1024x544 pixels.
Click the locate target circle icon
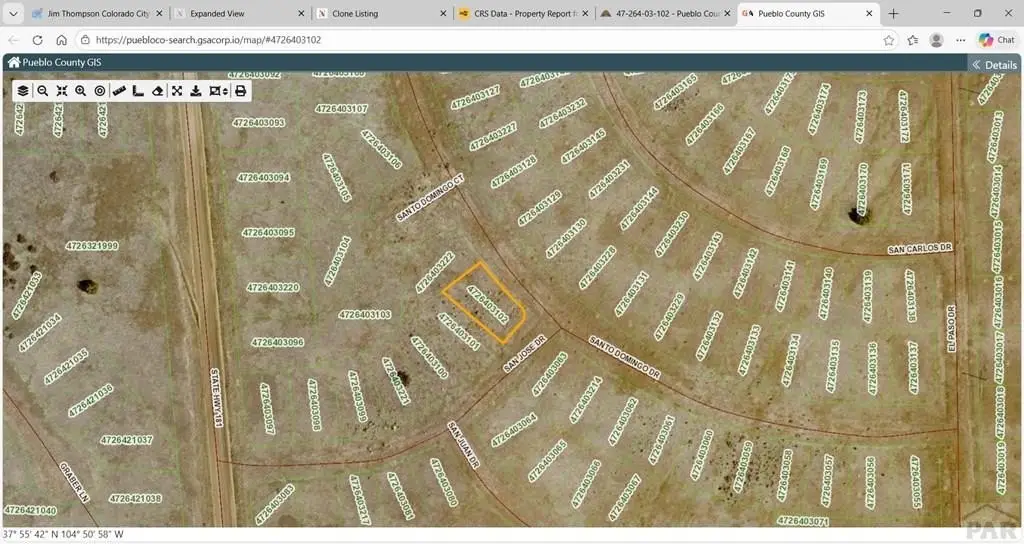pos(100,90)
